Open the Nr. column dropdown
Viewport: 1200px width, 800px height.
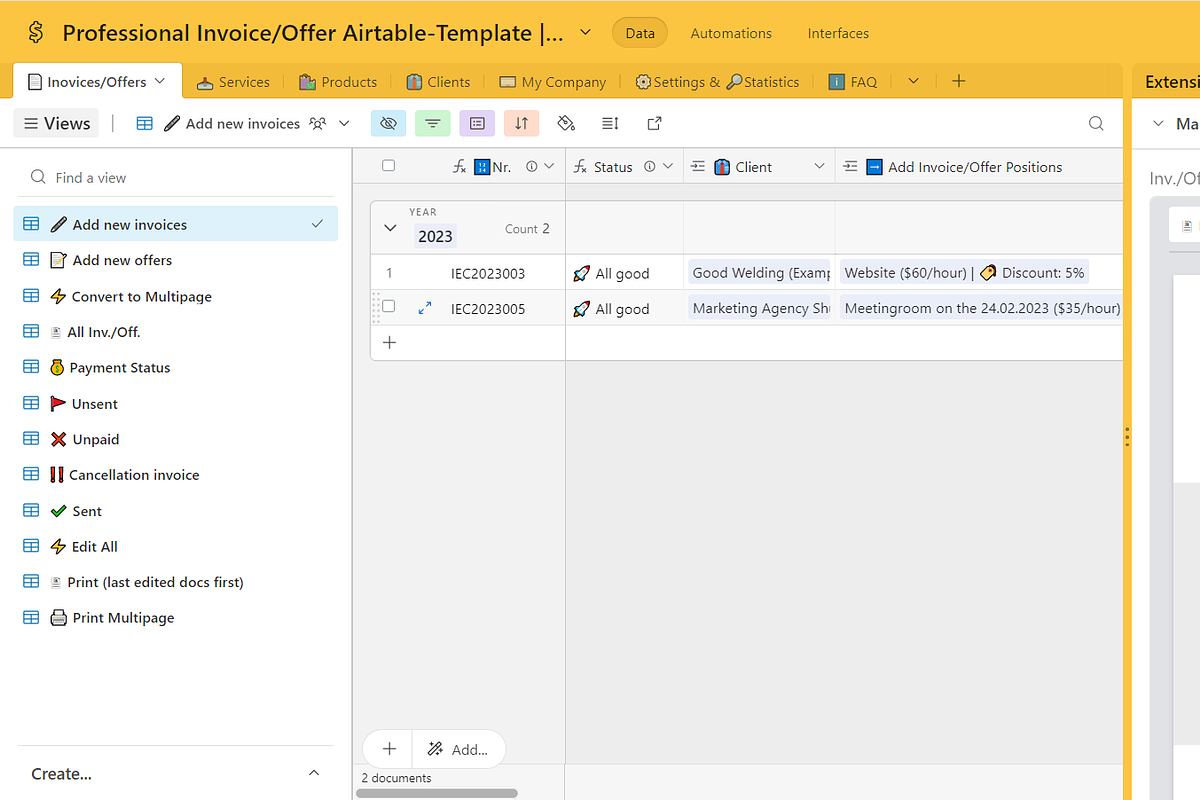[549, 167]
